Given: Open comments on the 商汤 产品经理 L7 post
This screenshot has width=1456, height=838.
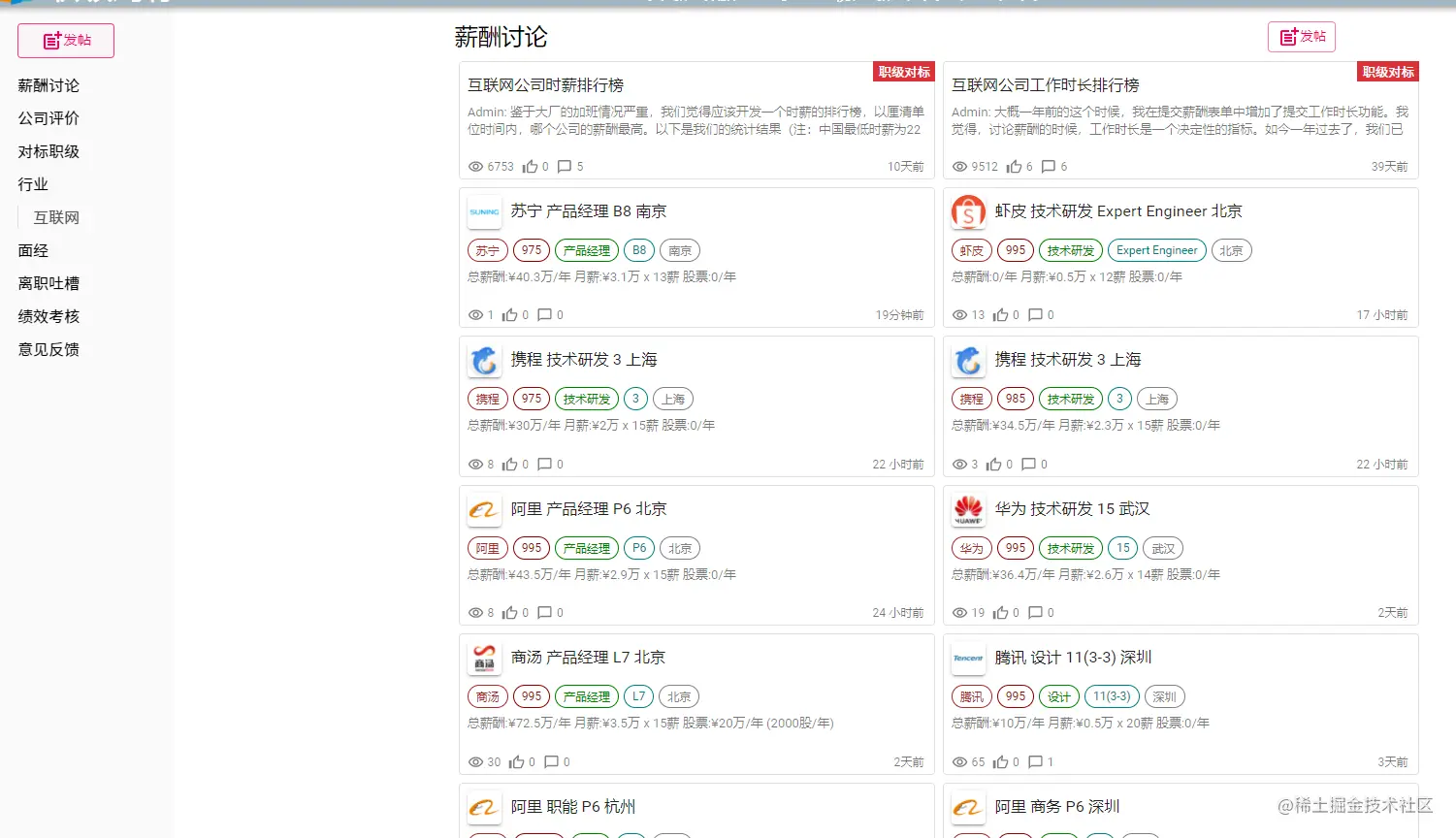Looking at the screenshot, I should point(552,762).
